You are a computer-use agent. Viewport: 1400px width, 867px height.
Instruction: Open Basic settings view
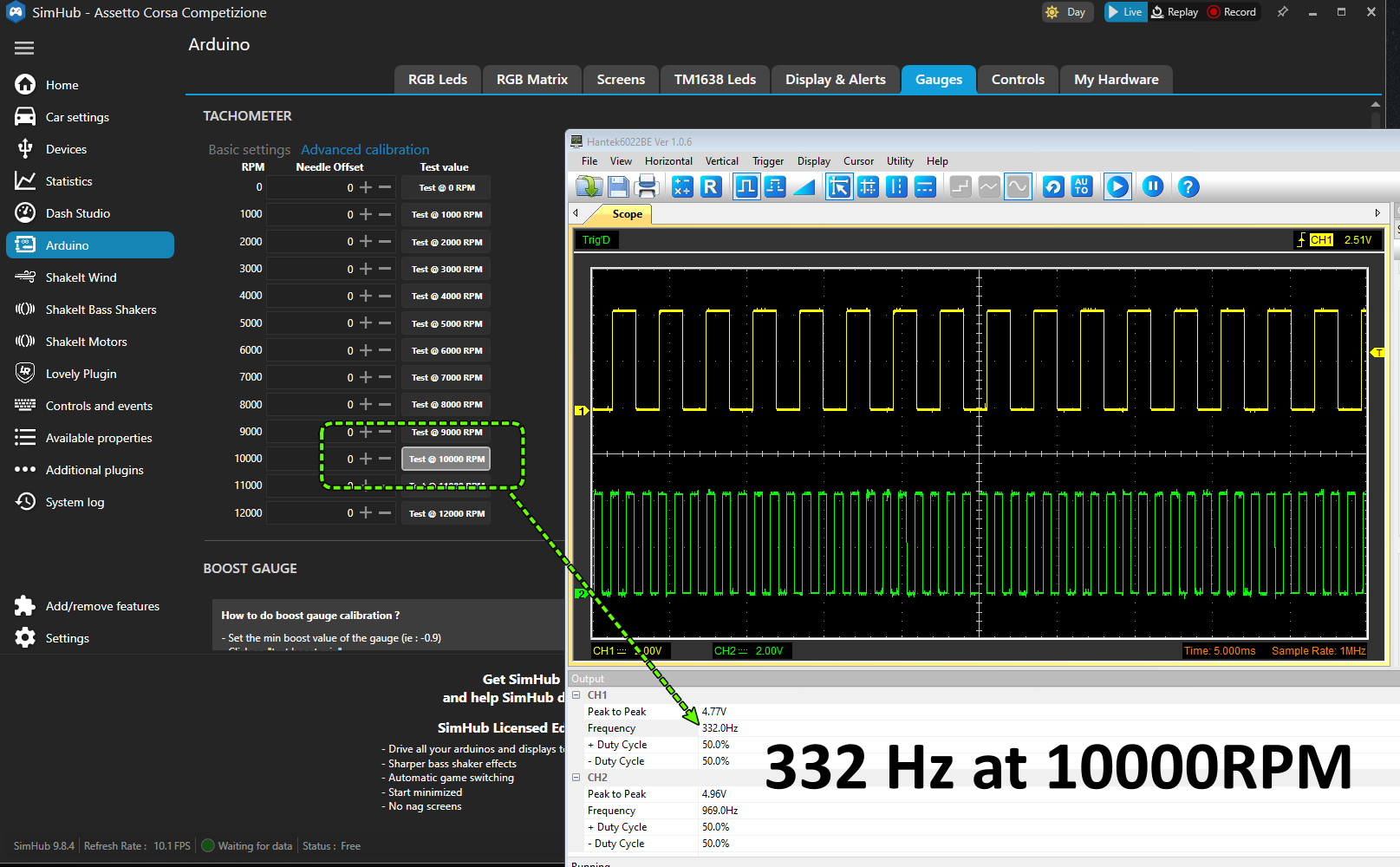250,150
